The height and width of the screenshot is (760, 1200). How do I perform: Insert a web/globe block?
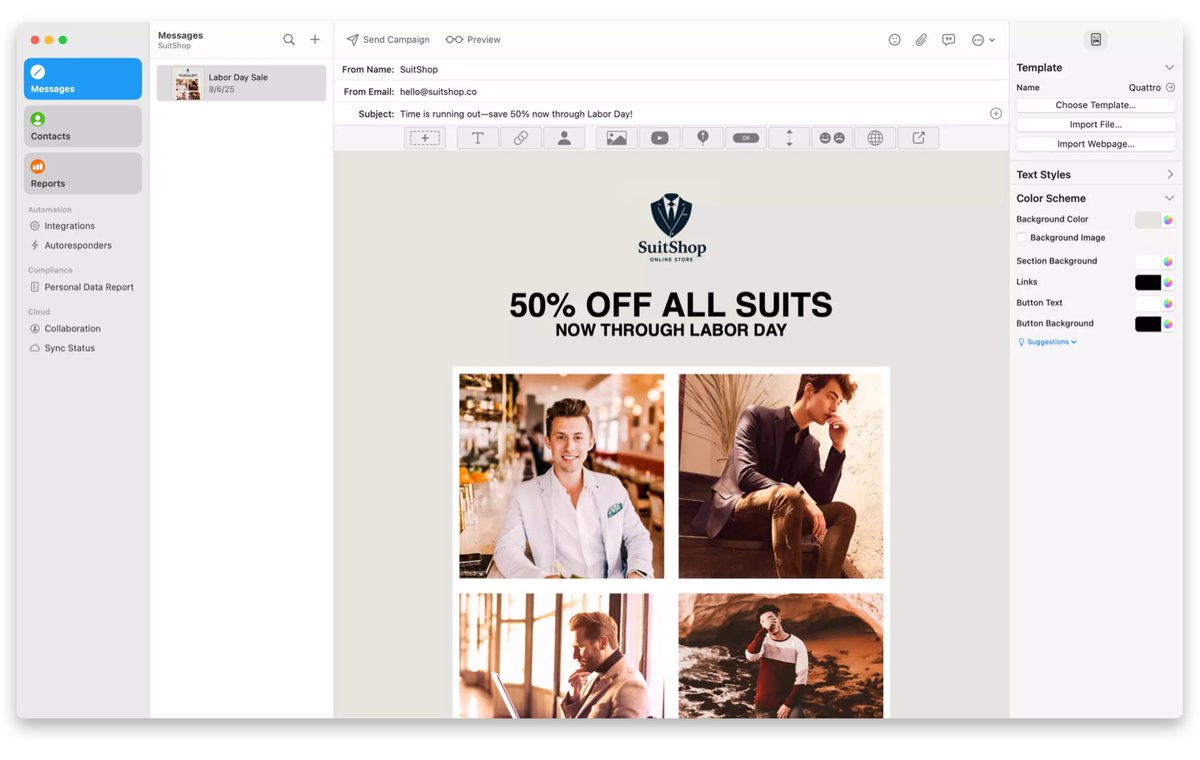click(x=875, y=137)
